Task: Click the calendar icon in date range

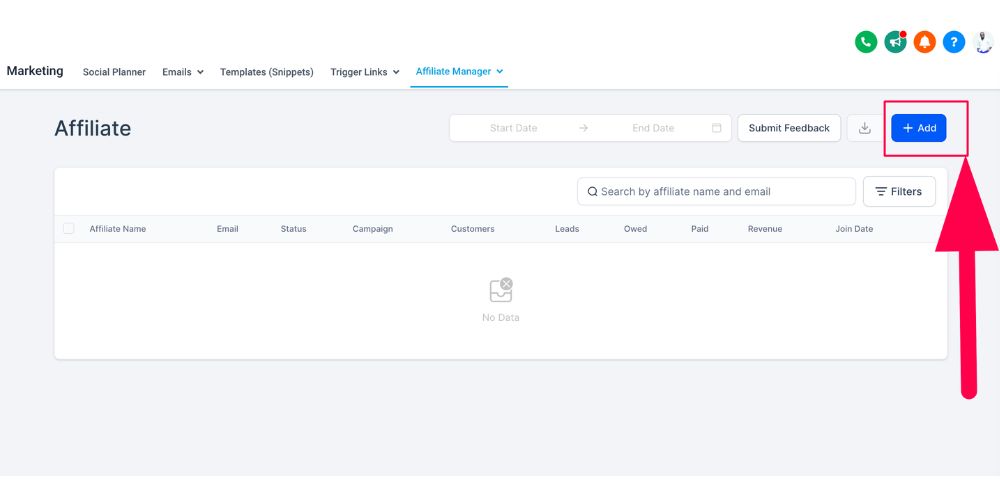Action: pyautogui.click(x=716, y=128)
